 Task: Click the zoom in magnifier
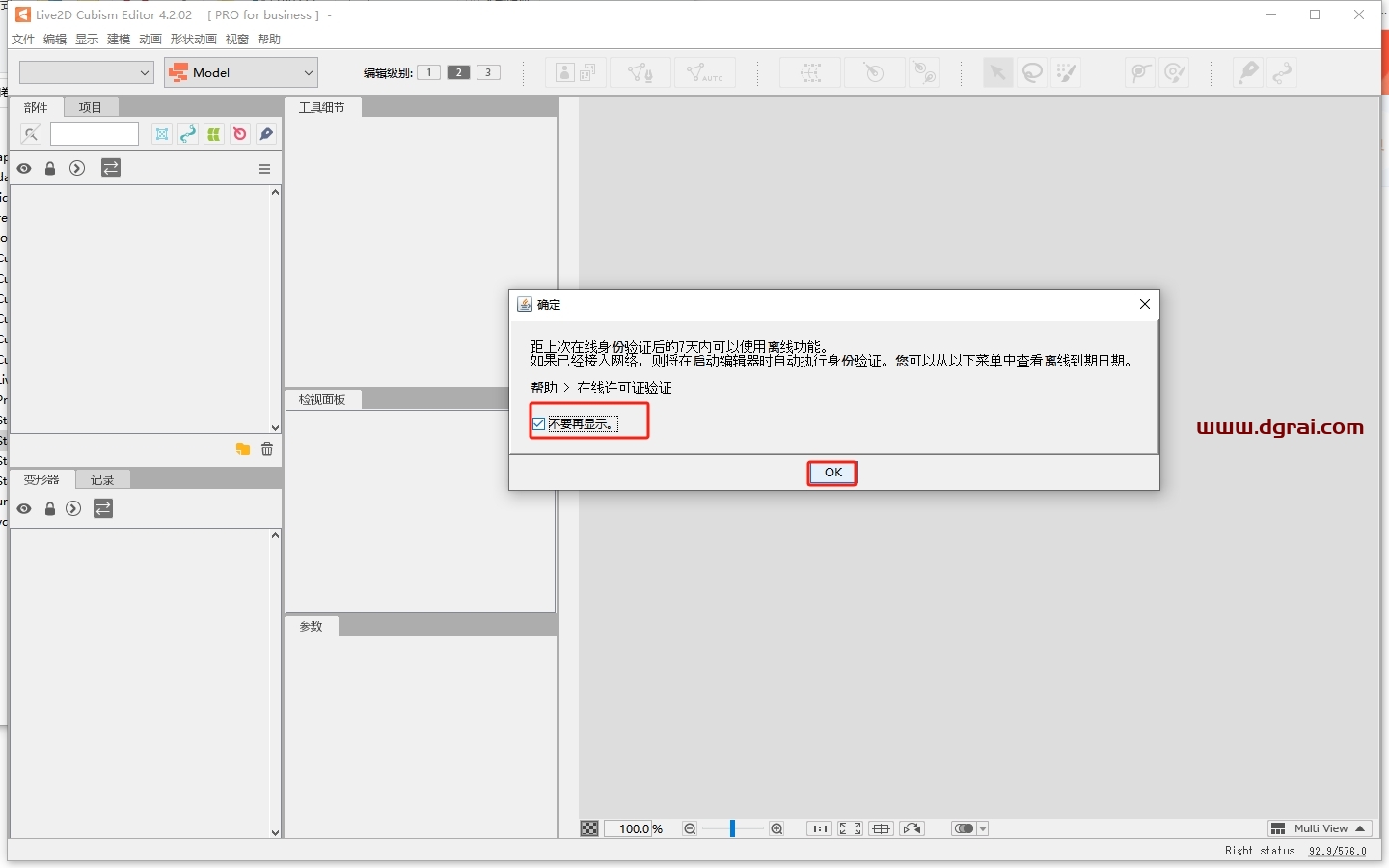[776, 828]
